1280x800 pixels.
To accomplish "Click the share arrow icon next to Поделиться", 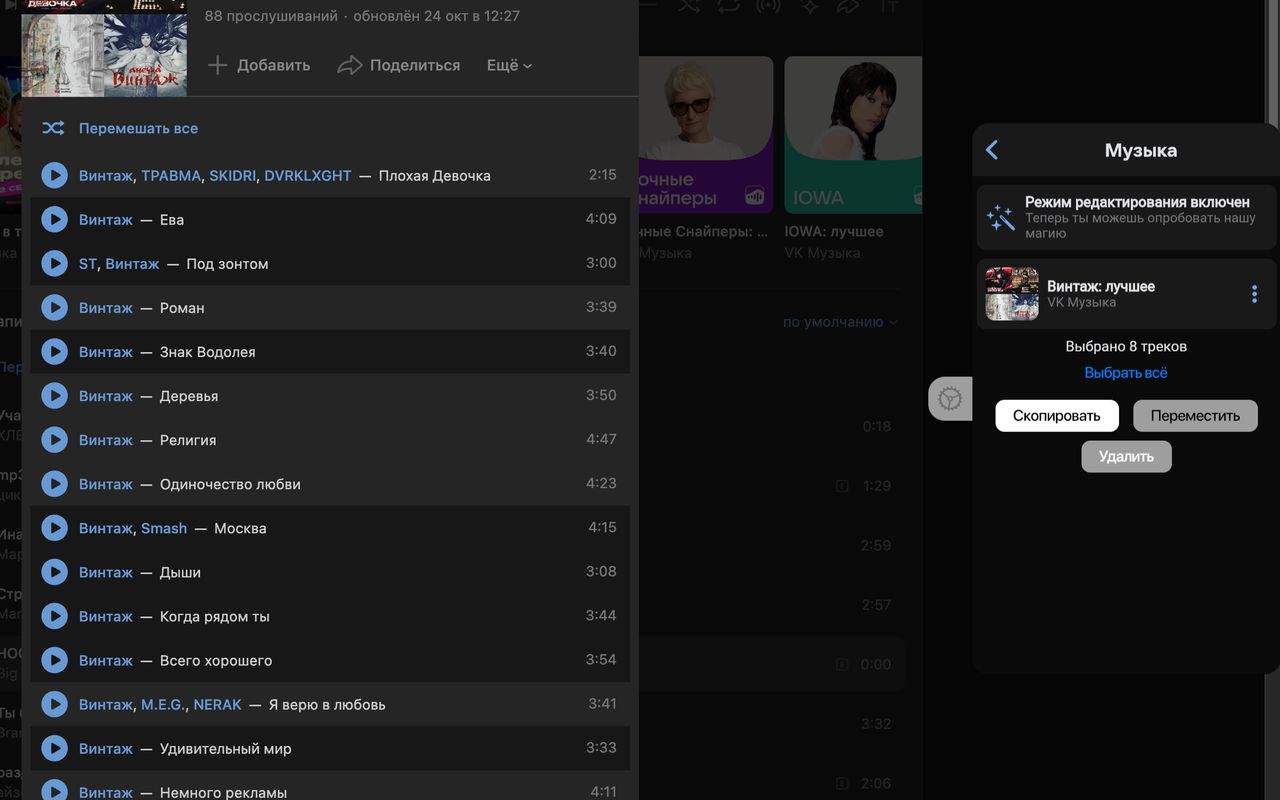I will pos(349,65).
